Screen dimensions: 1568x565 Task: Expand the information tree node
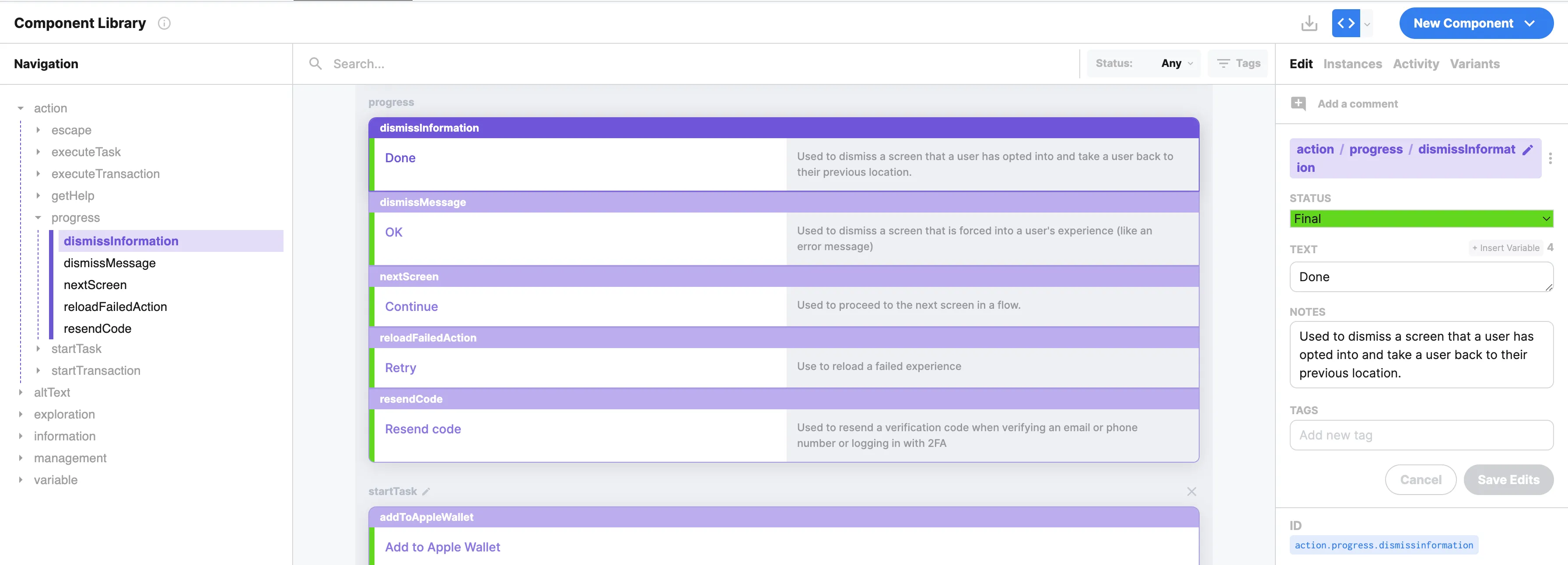pos(21,437)
